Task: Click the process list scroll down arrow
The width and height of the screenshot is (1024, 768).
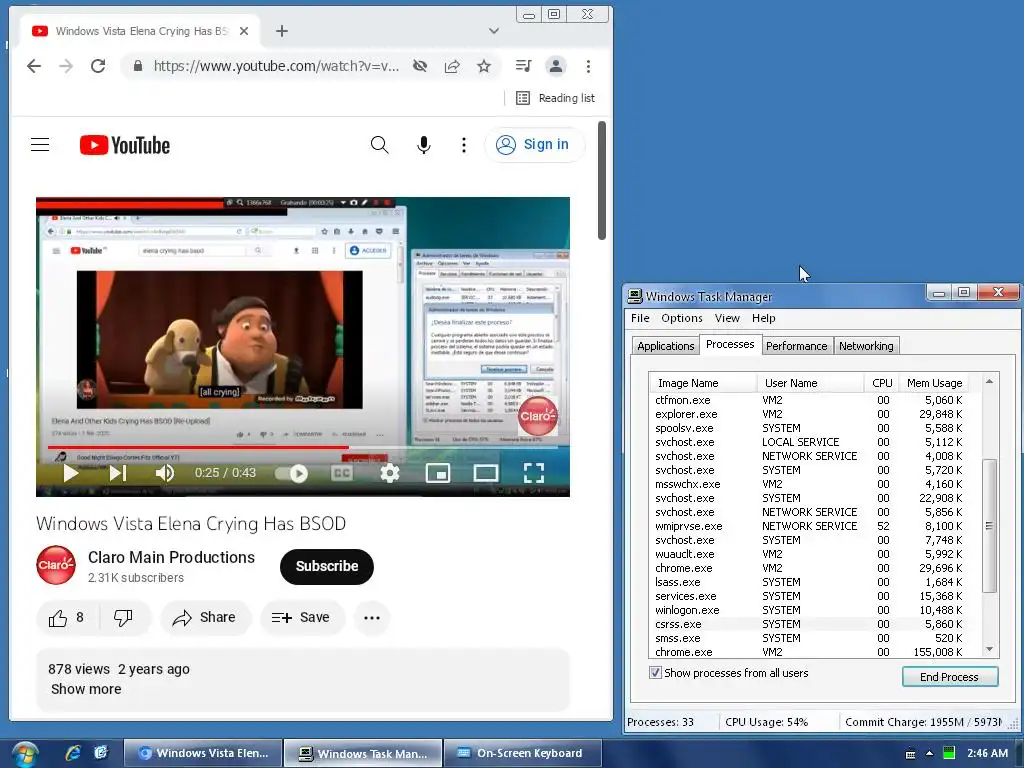Action: (x=989, y=649)
